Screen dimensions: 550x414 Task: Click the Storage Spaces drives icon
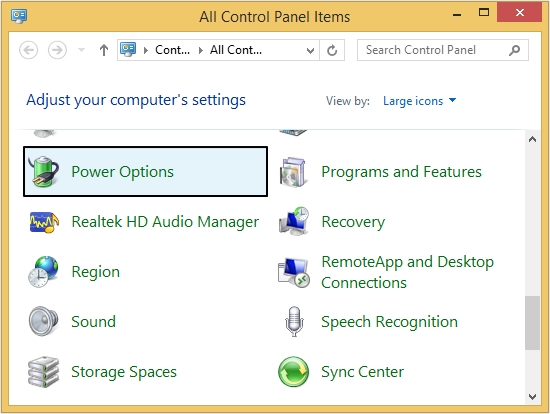pos(43,372)
